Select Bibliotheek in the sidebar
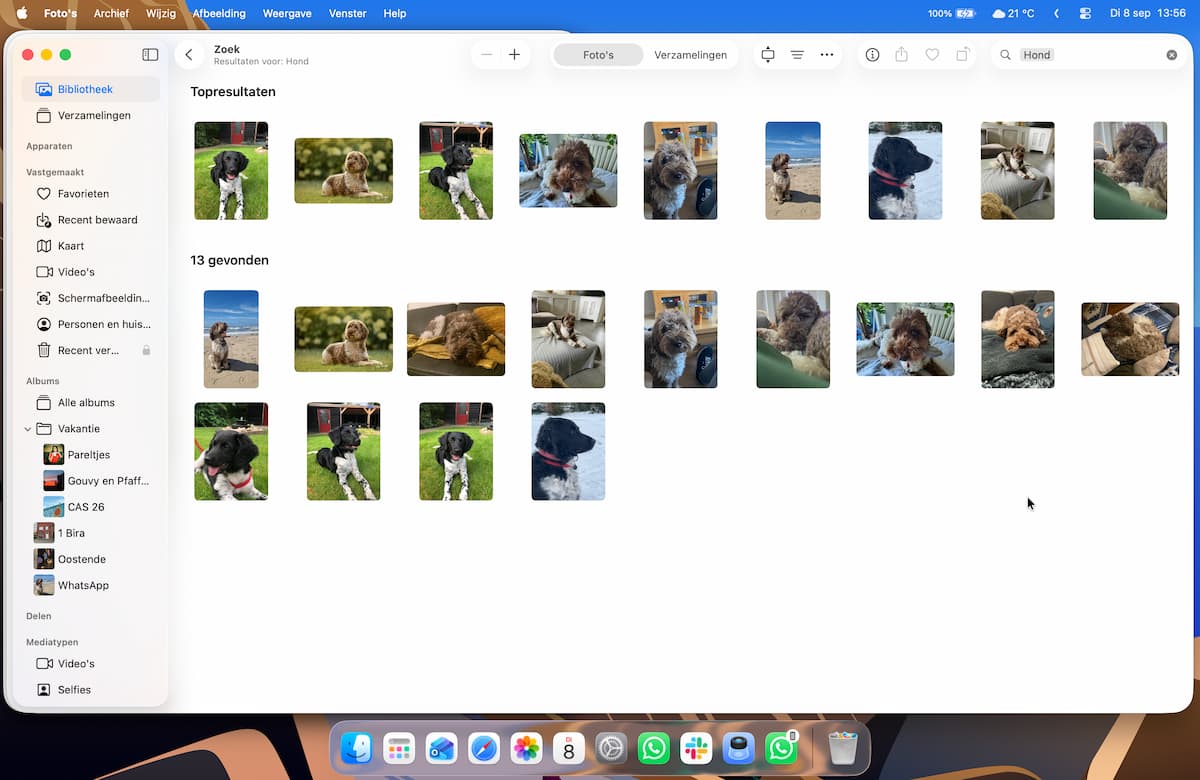This screenshot has width=1200, height=780. click(x=90, y=89)
